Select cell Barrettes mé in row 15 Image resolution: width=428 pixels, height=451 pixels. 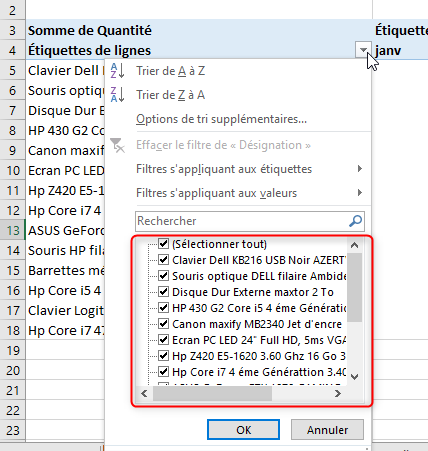pos(66,271)
